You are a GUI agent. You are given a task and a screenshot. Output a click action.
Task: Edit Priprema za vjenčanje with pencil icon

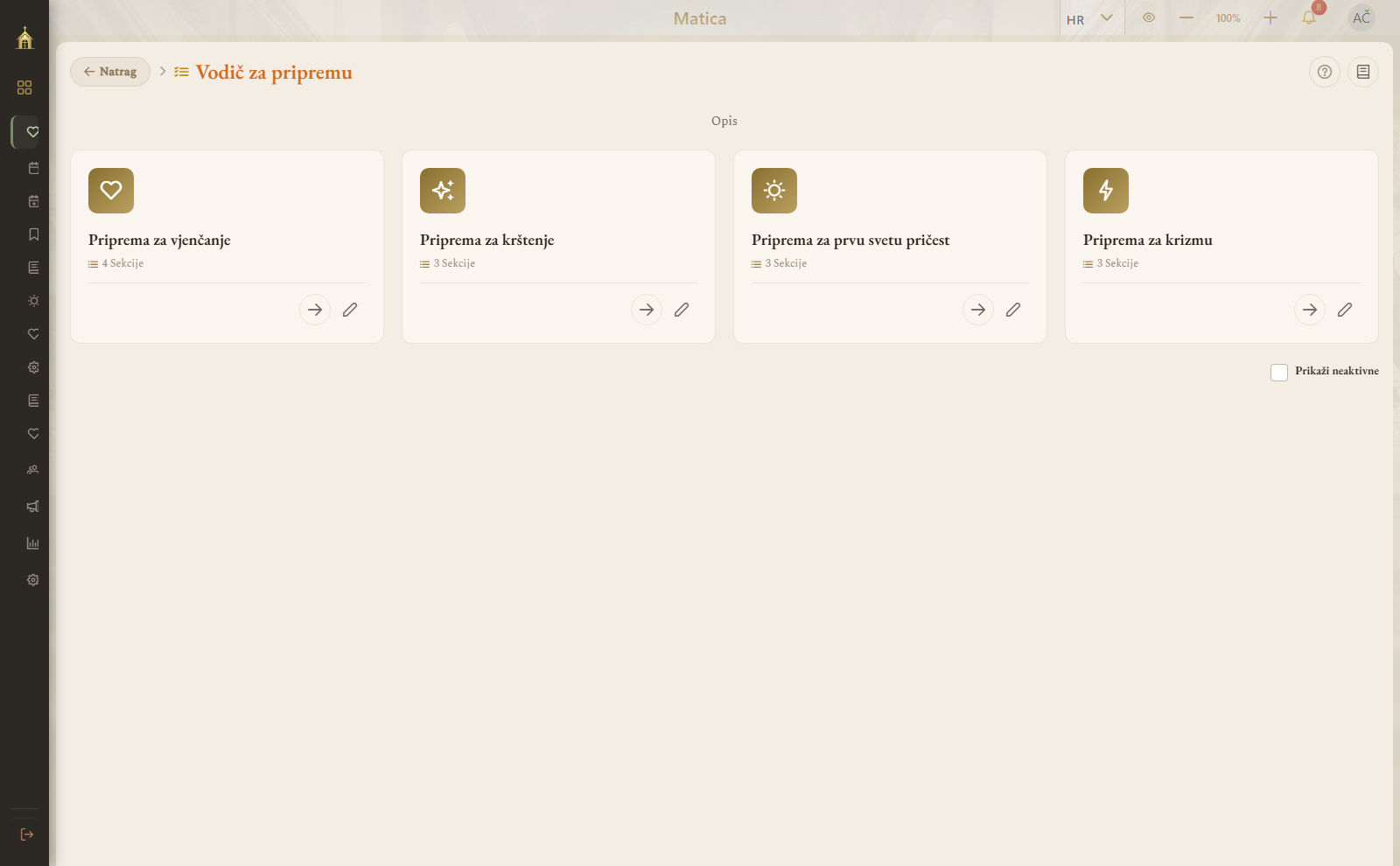point(350,310)
